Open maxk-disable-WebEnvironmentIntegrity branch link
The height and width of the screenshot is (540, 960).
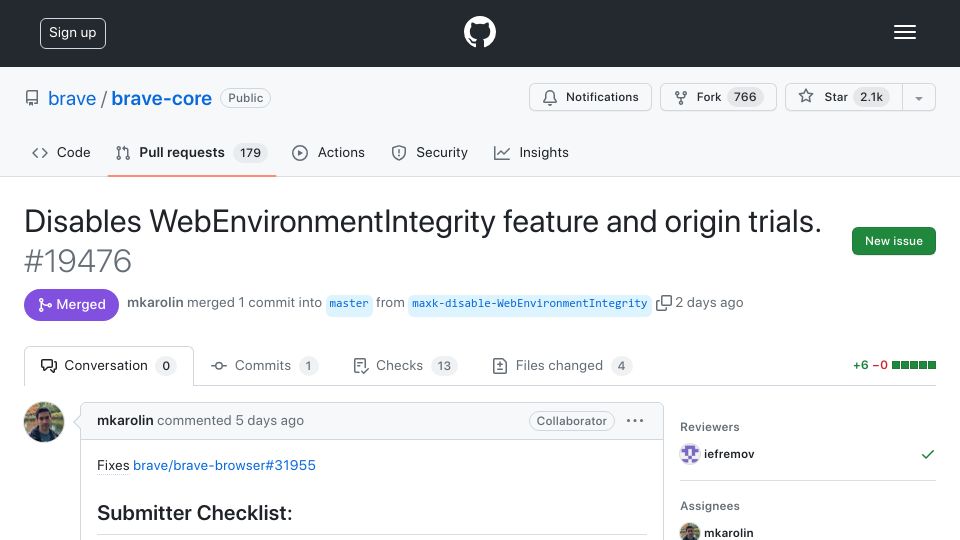click(x=530, y=304)
